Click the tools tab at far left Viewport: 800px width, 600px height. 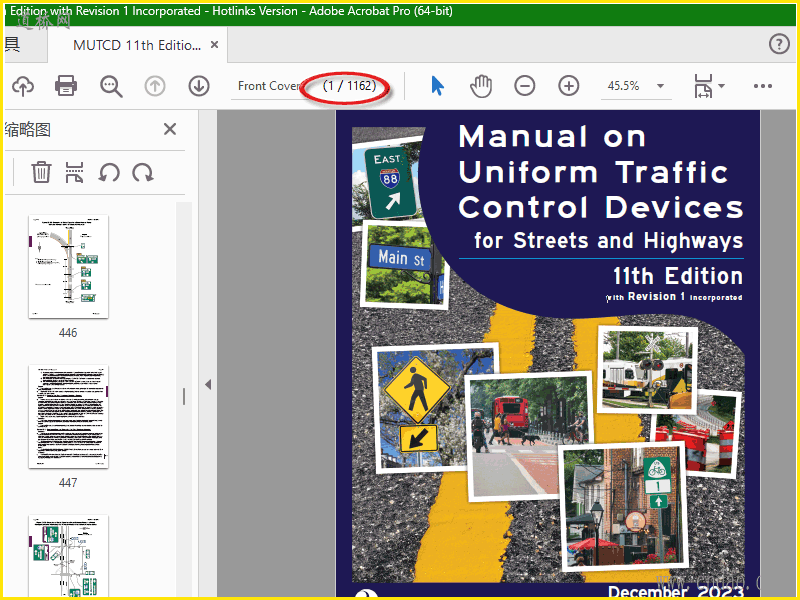(24, 45)
